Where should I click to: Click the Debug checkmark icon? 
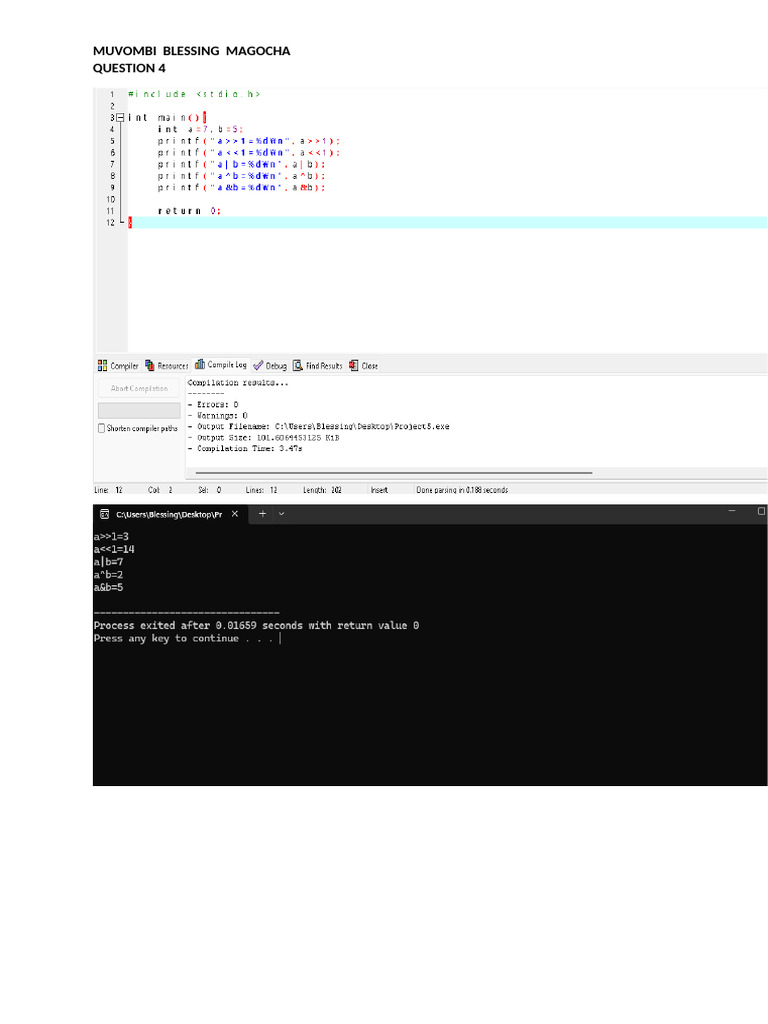pyautogui.click(x=258, y=366)
